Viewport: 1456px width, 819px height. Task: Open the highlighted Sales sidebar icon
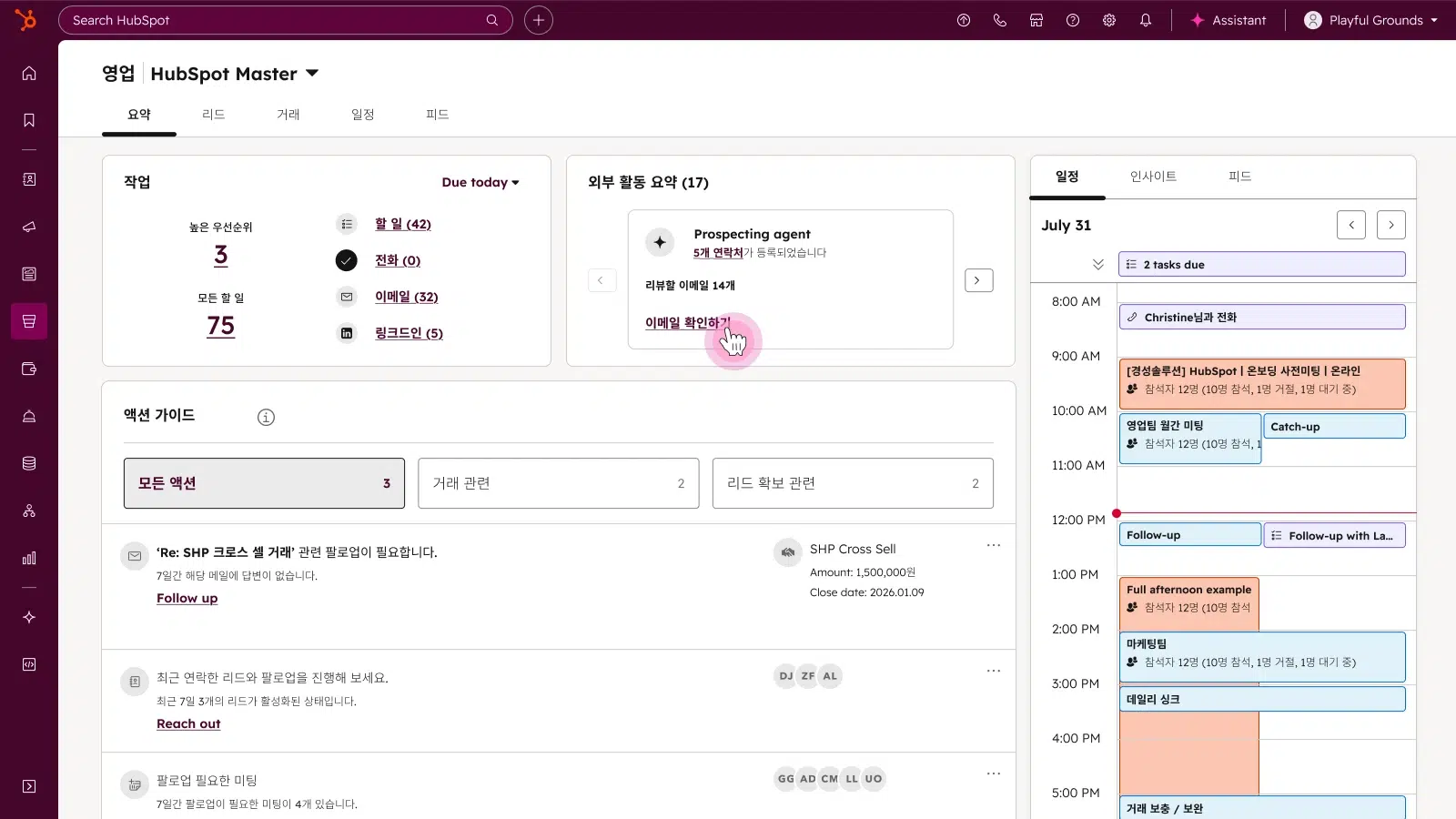pyautogui.click(x=29, y=321)
